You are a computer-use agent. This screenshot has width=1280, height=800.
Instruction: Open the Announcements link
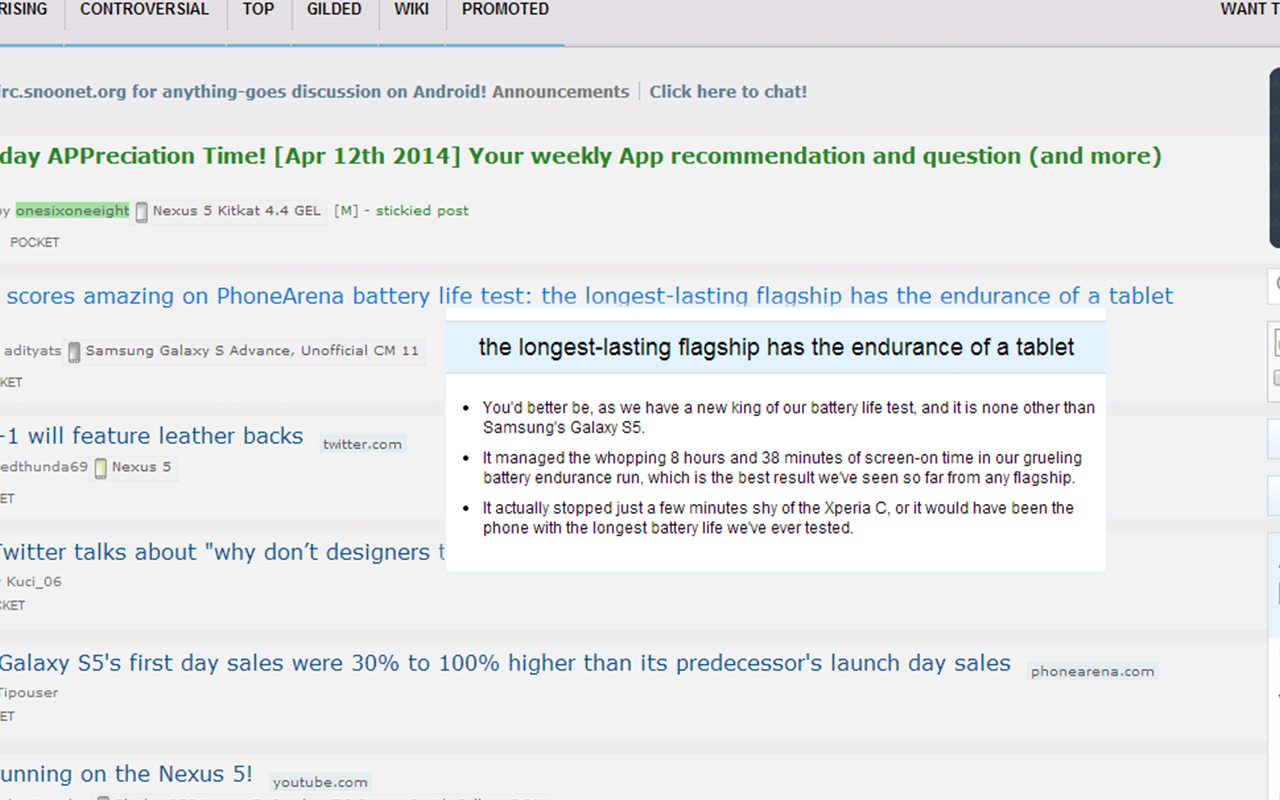pos(560,92)
